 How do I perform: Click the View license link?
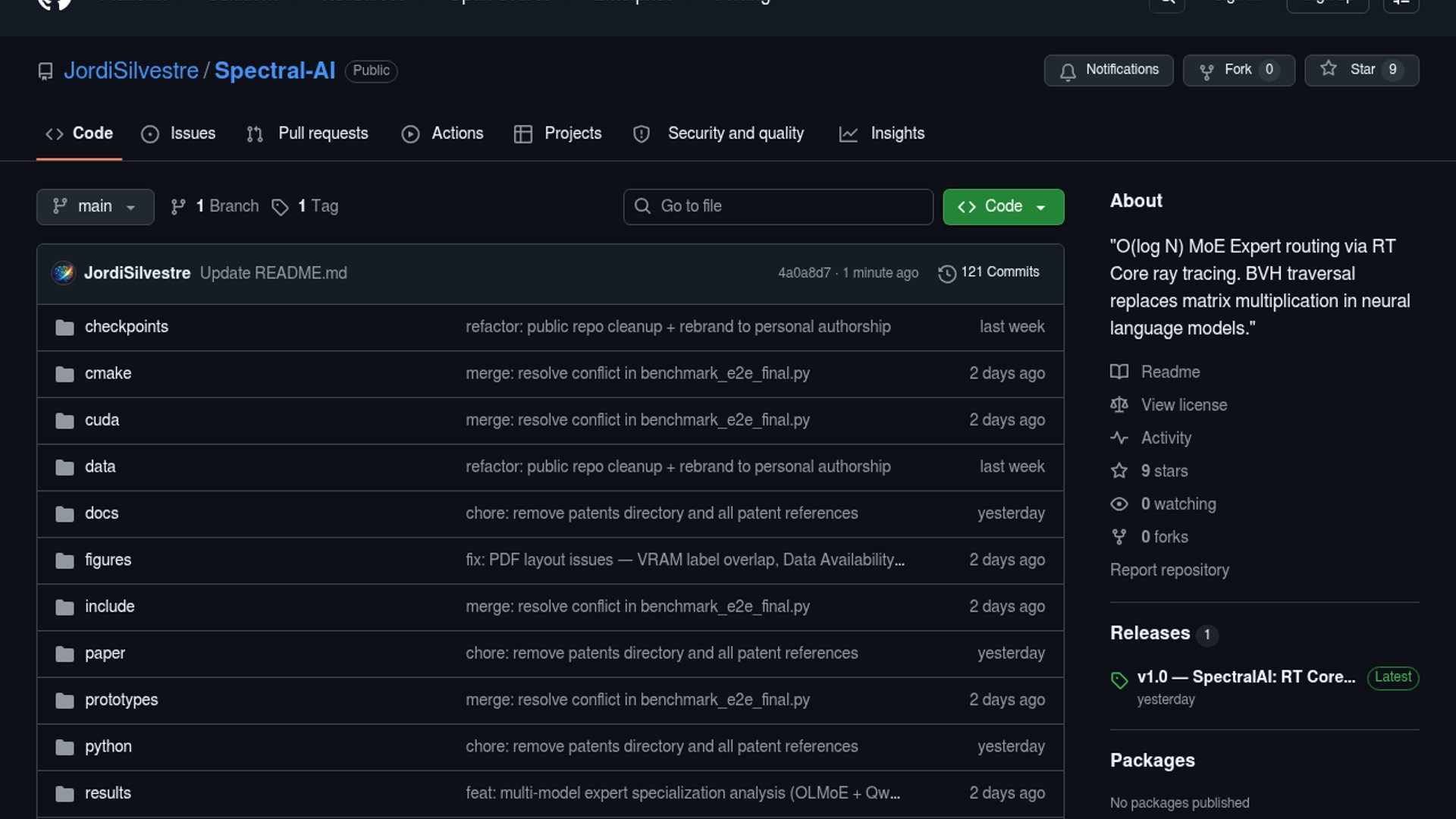[x=1184, y=405]
